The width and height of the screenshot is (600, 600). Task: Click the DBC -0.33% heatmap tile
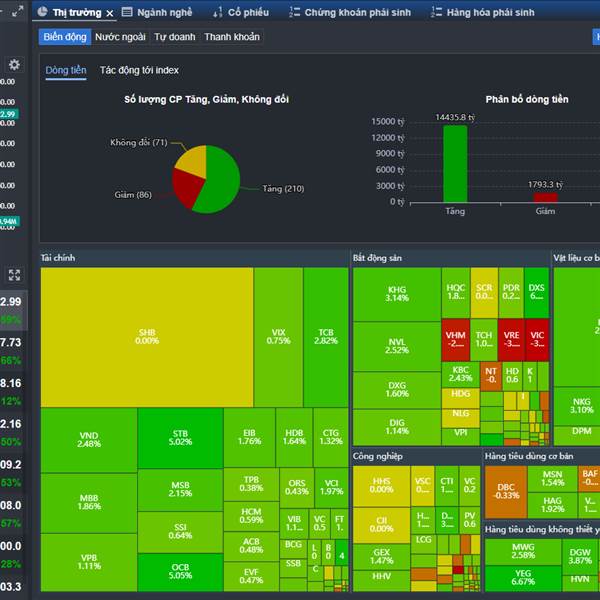point(506,492)
